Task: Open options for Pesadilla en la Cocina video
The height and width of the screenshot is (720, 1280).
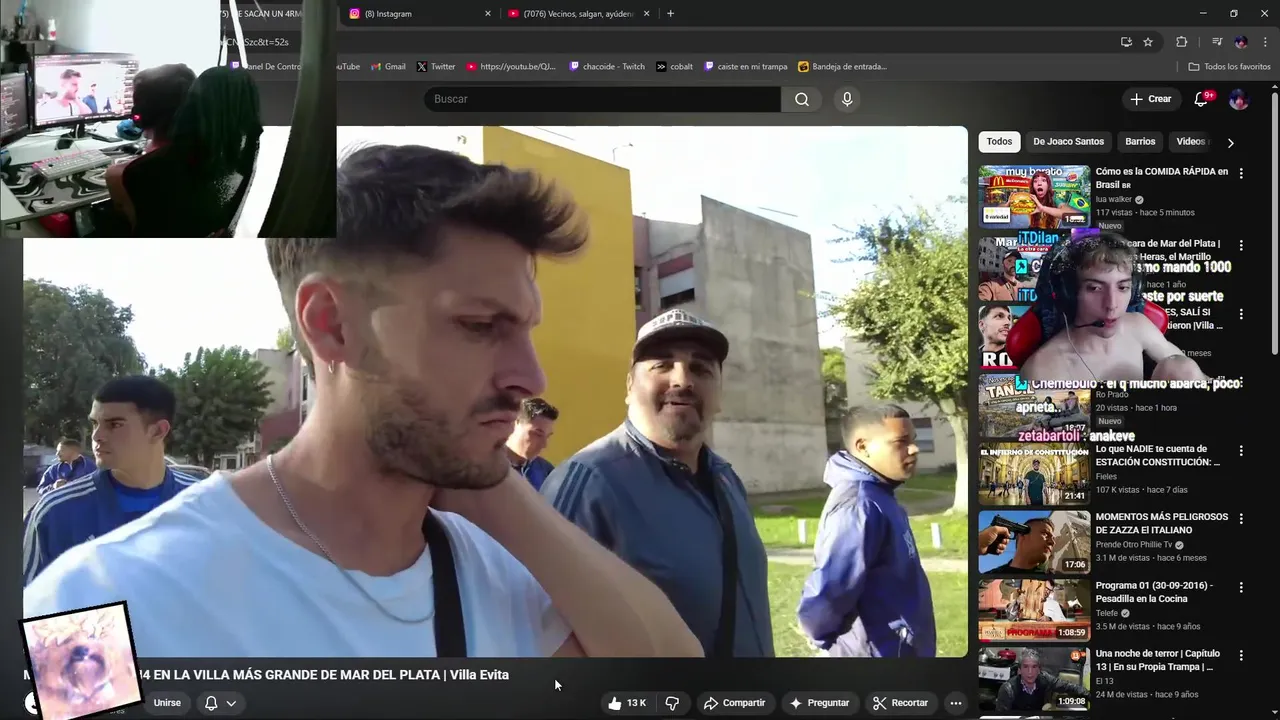Action: pyautogui.click(x=1241, y=587)
